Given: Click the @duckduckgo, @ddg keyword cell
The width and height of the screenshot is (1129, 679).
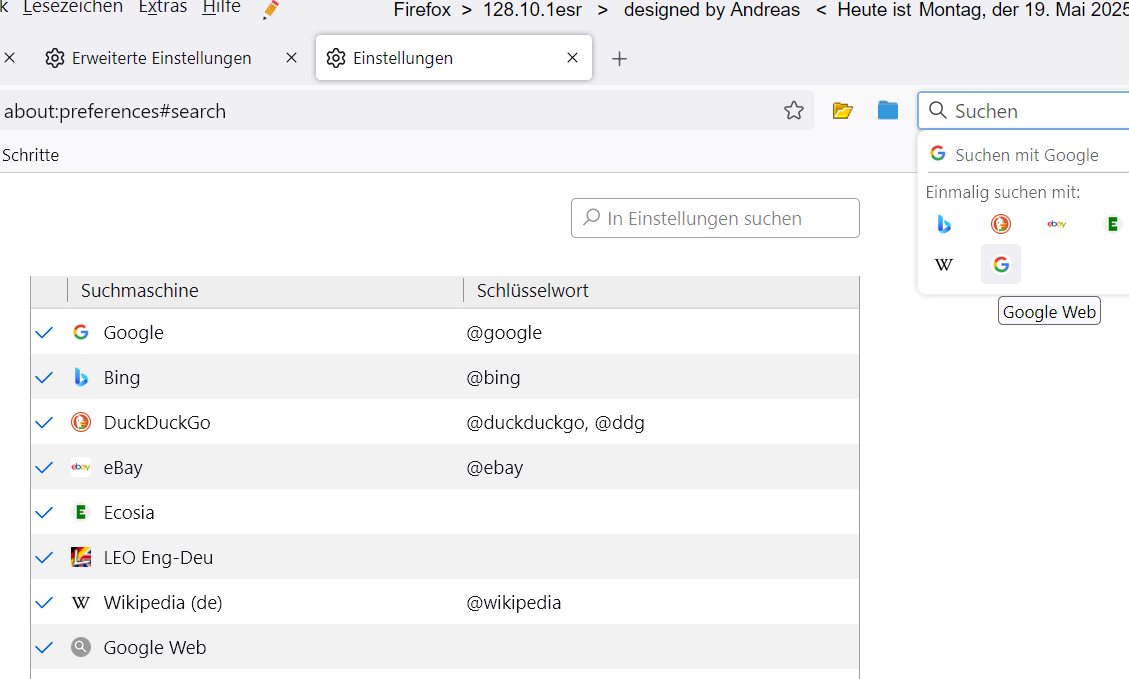Looking at the screenshot, I should point(555,423).
